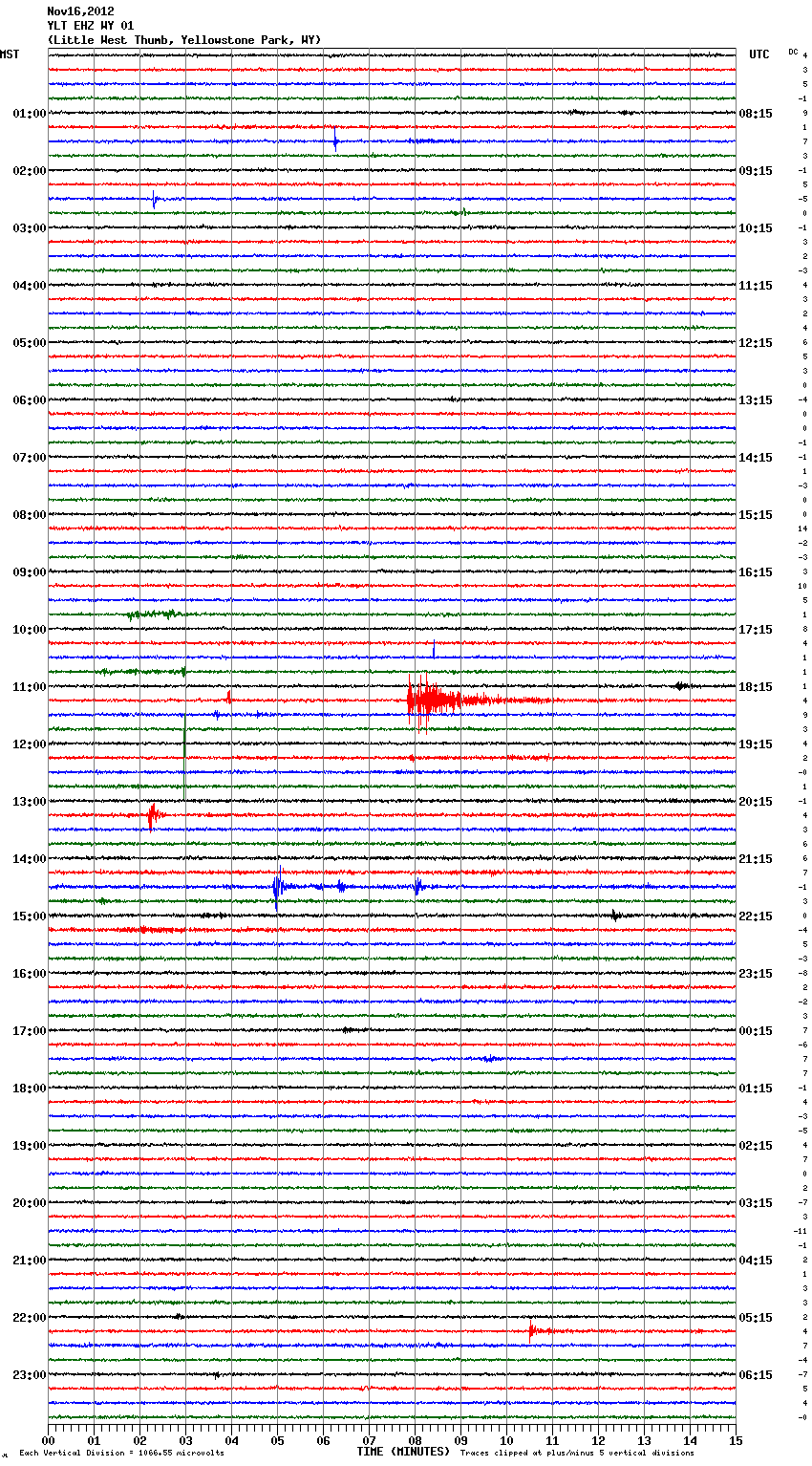Click the 08:15 UTC time label
812x1466 pixels.
pyautogui.click(x=756, y=114)
